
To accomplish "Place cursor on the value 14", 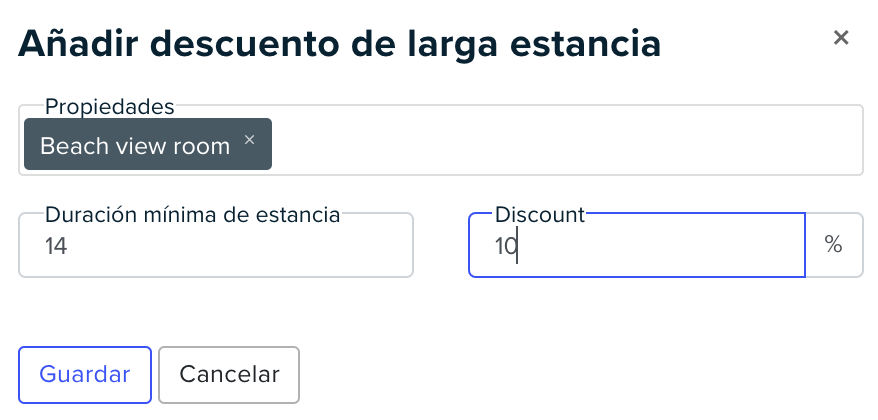I will (x=56, y=246).
